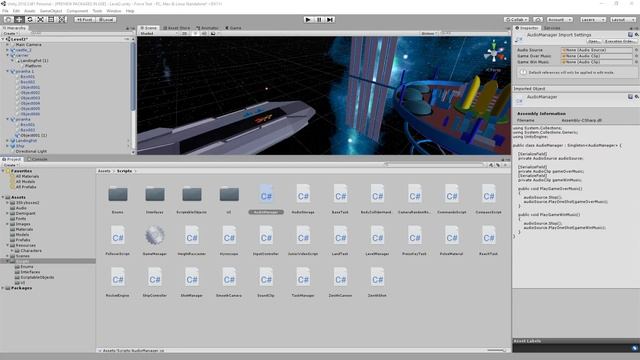Adjust the project icon size slider

[496, 350]
